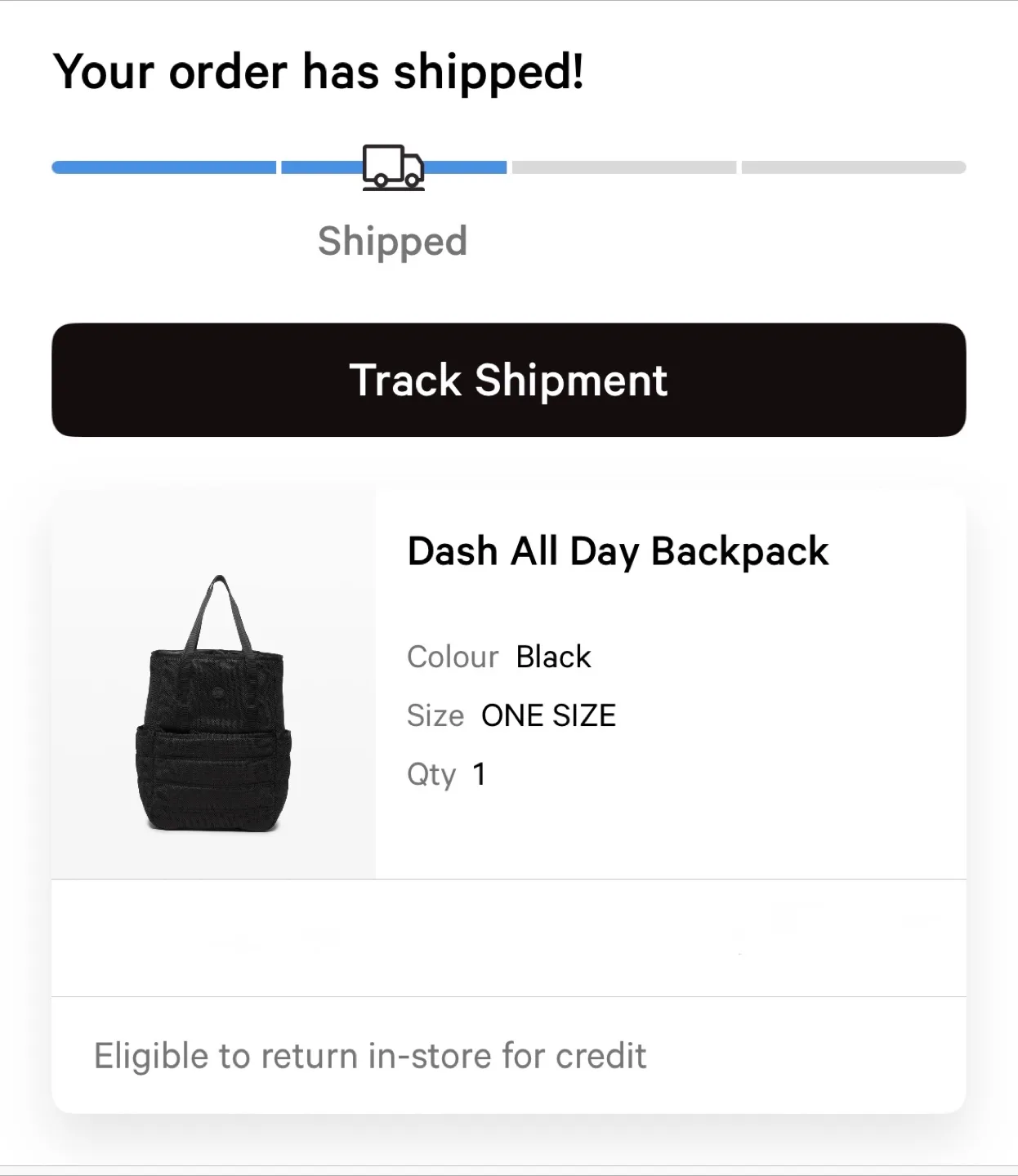Click the first grey progress segment
Screen dimensions: 1018x1176
[x=623, y=167]
